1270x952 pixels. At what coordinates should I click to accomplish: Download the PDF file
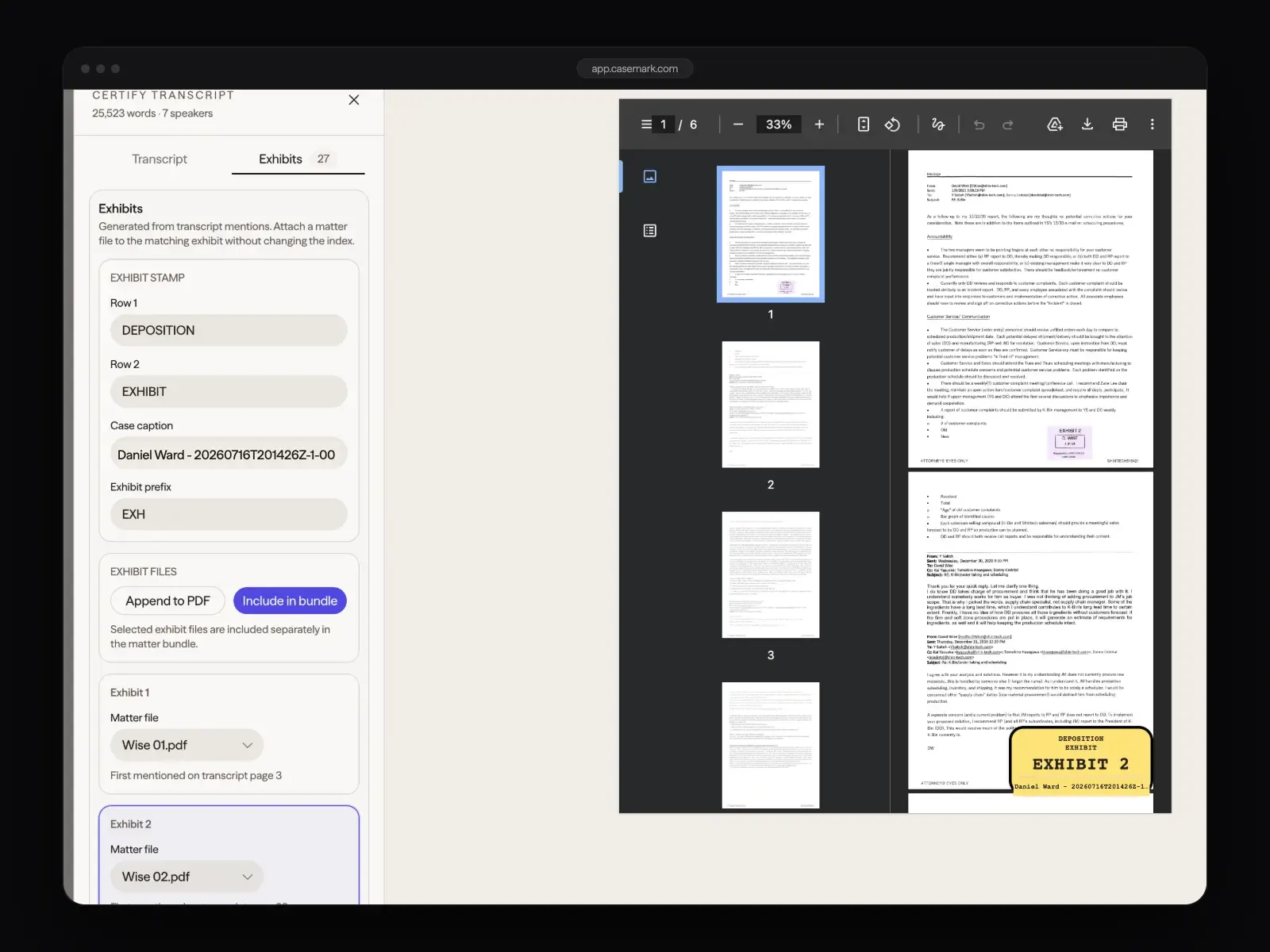pos(1087,125)
